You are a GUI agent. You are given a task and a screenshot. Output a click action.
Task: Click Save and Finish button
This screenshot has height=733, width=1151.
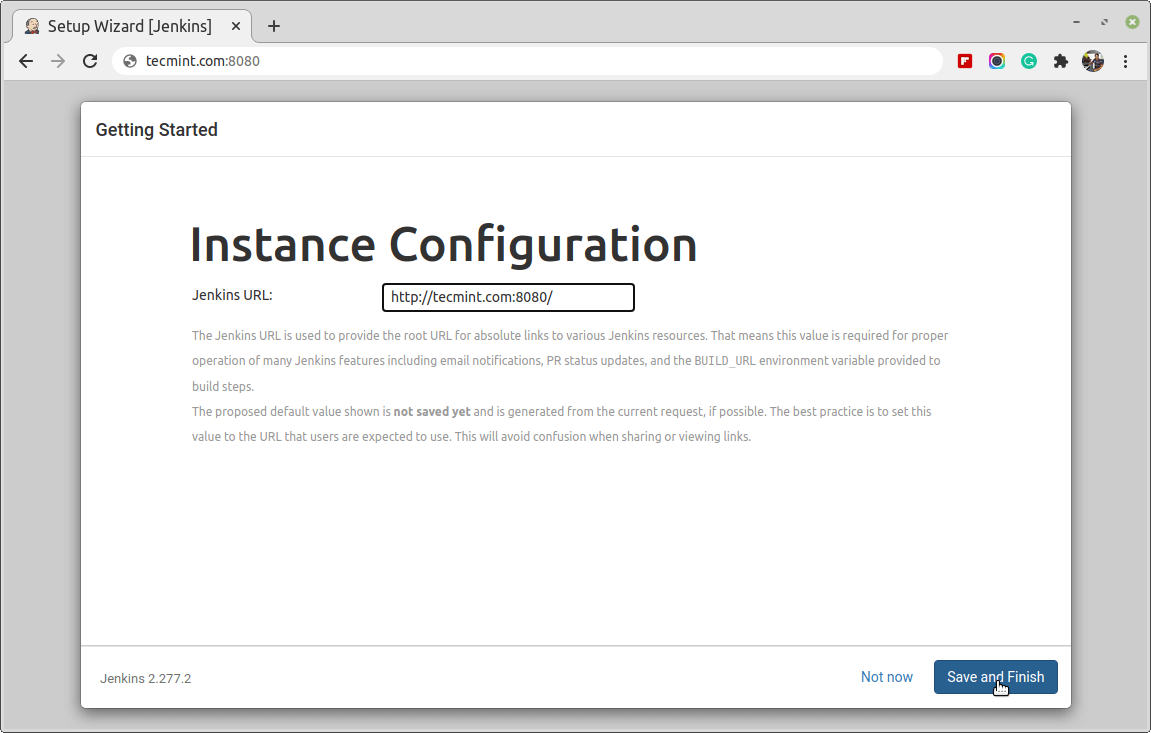click(x=995, y=677)
